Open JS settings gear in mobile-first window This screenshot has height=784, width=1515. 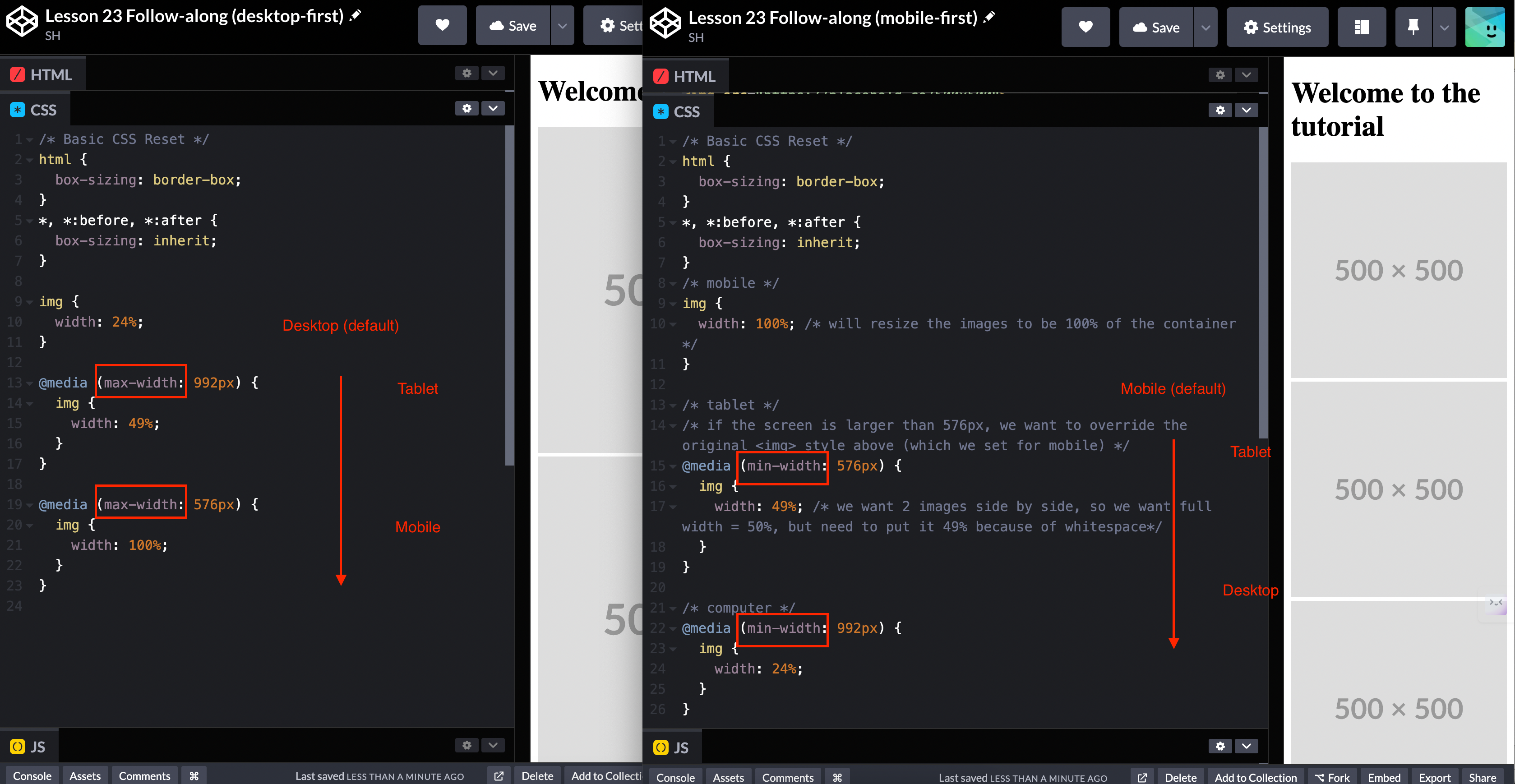1220,746
